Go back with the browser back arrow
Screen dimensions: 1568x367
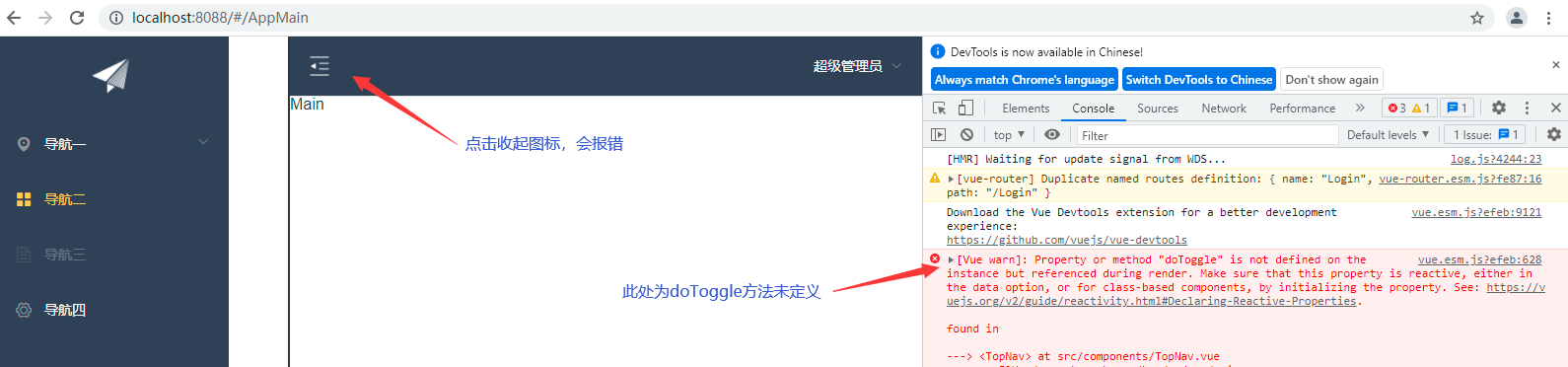[14, 18]
